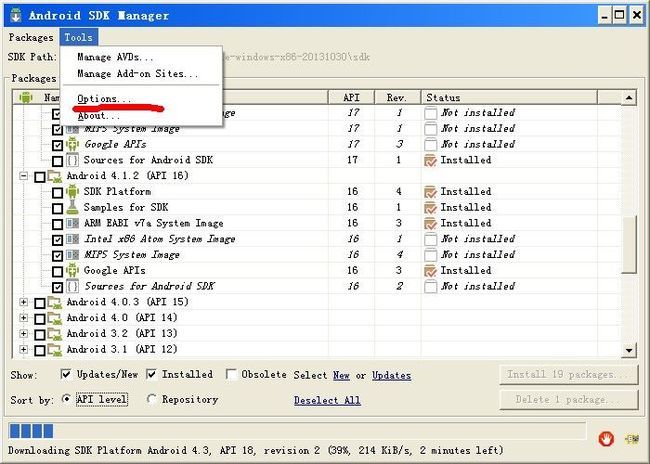This screenshot has width=650, height=464.
Task: Click MIPS System Image API 17 icon
Action: [x=73, y=129]
